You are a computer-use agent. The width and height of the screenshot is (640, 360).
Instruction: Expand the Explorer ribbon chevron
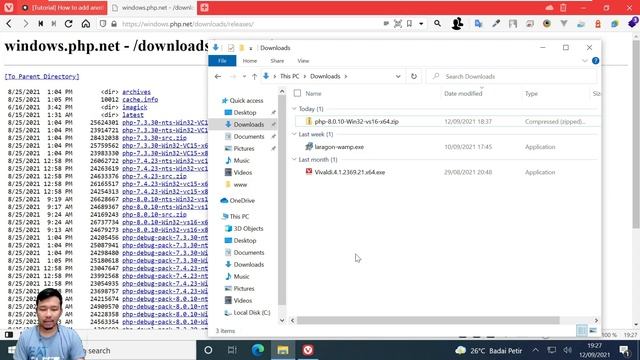pyautogui.click(x=584, y=61)
